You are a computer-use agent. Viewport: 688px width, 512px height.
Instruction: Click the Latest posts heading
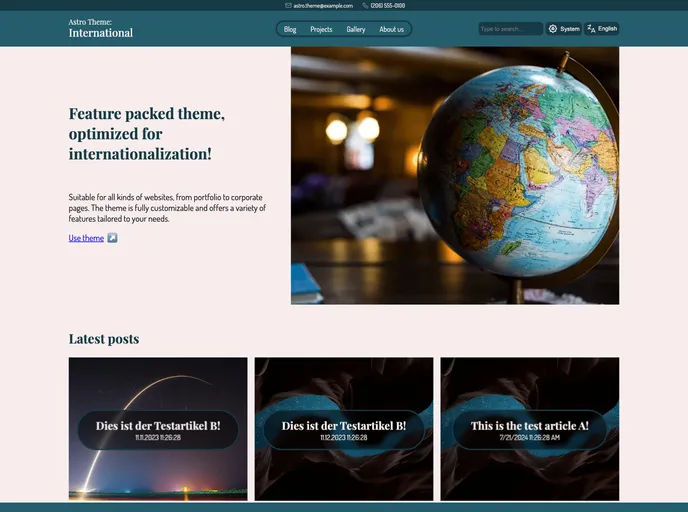point(104,339)
